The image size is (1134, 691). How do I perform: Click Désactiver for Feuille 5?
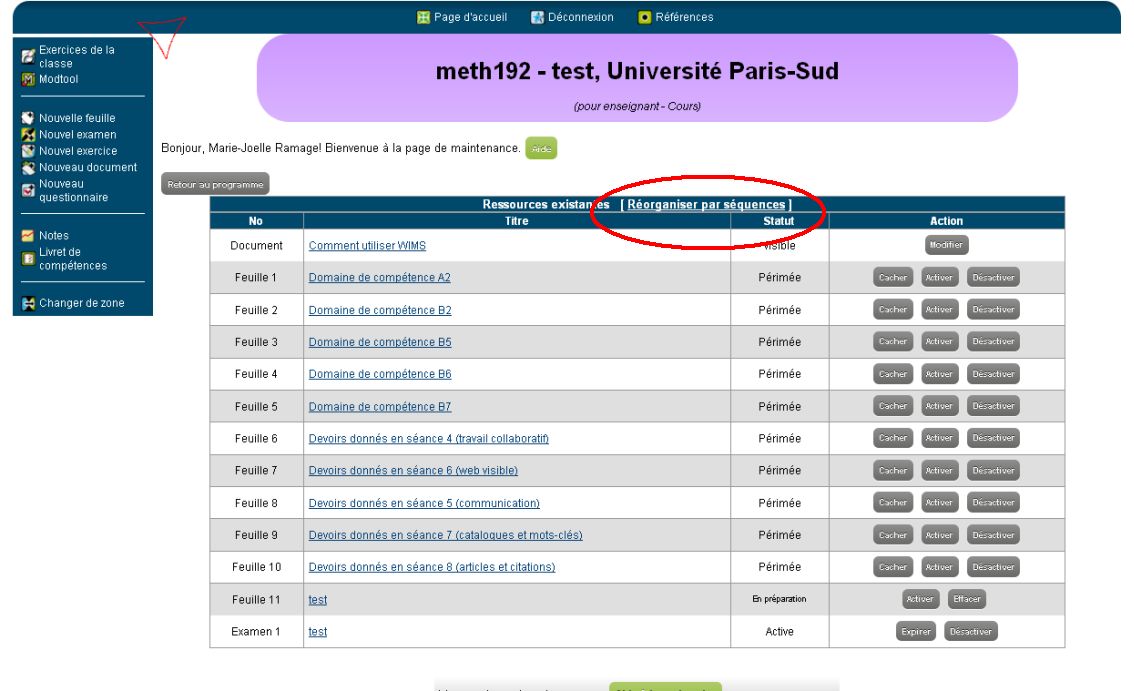[993, 406]
